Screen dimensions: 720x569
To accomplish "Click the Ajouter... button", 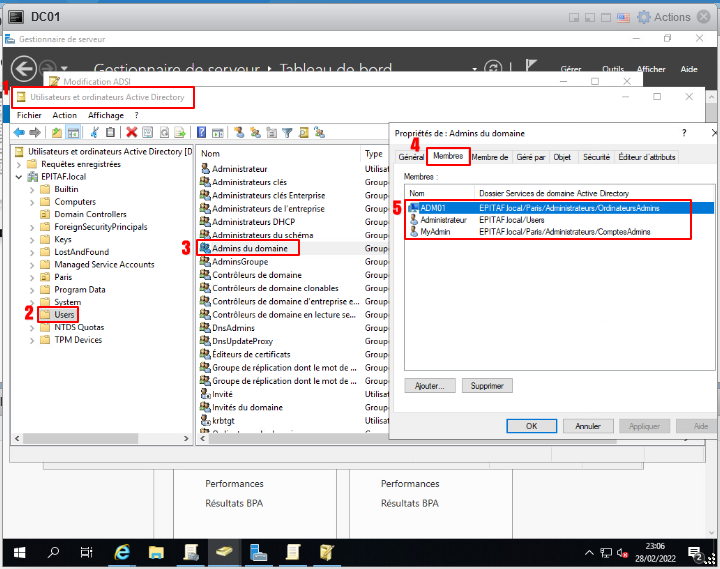I will tap(431, 386).
